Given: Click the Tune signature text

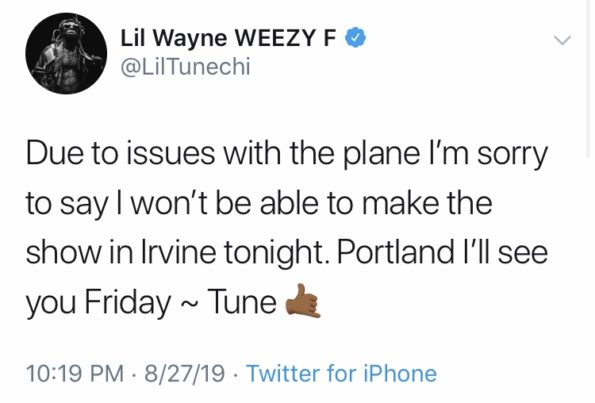Looking at the screenshot, I should pyautogui.click(x=242, y=302).
